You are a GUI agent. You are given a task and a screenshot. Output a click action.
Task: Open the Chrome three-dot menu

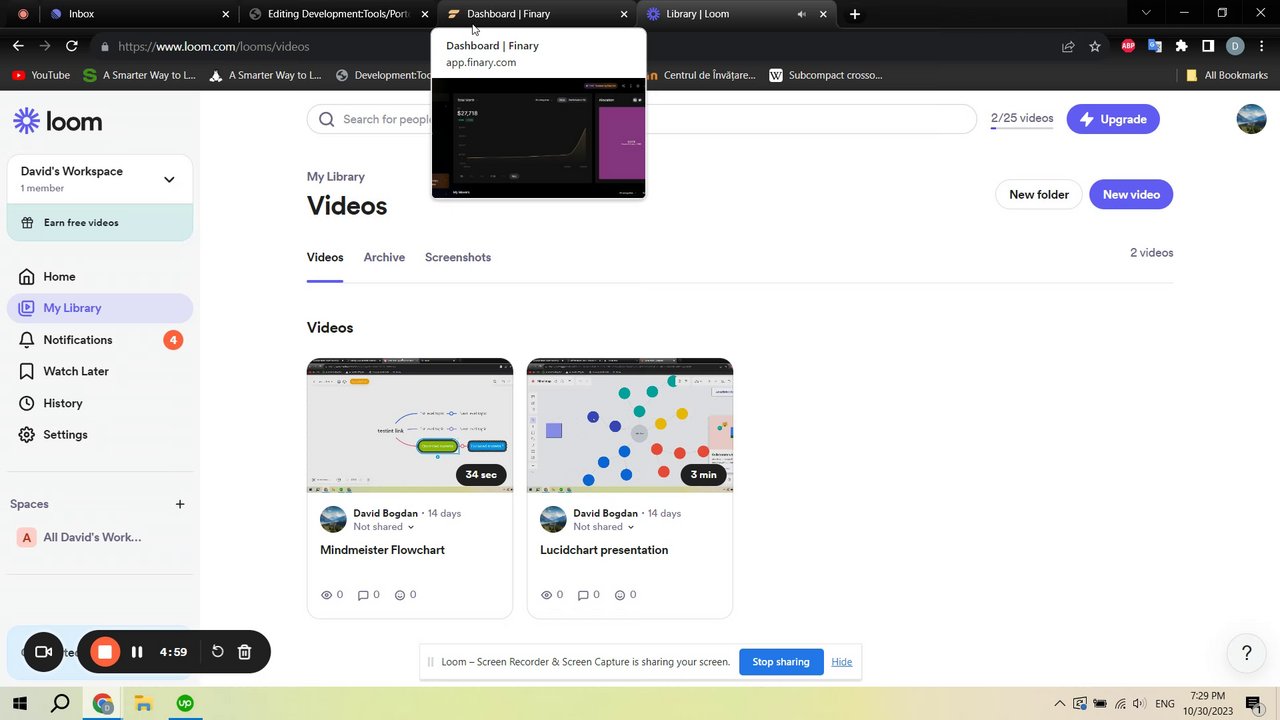coord(1262,46)
